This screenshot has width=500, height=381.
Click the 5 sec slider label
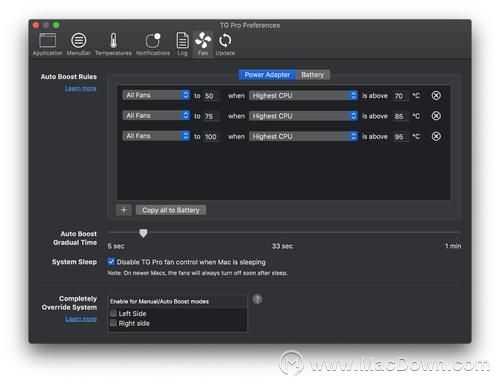click(116, 246)
